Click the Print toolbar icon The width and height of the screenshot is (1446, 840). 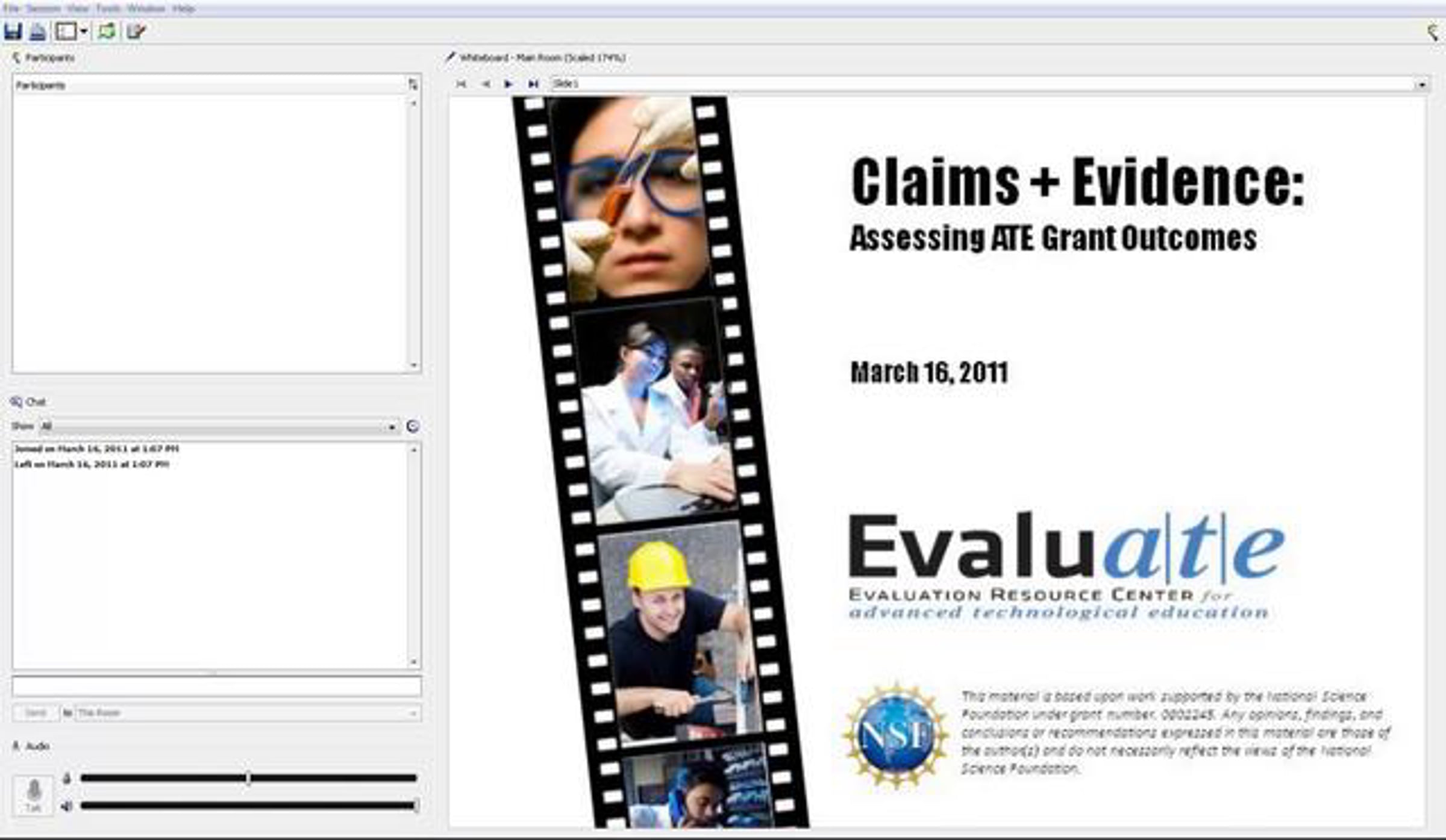tap(37, 31)
